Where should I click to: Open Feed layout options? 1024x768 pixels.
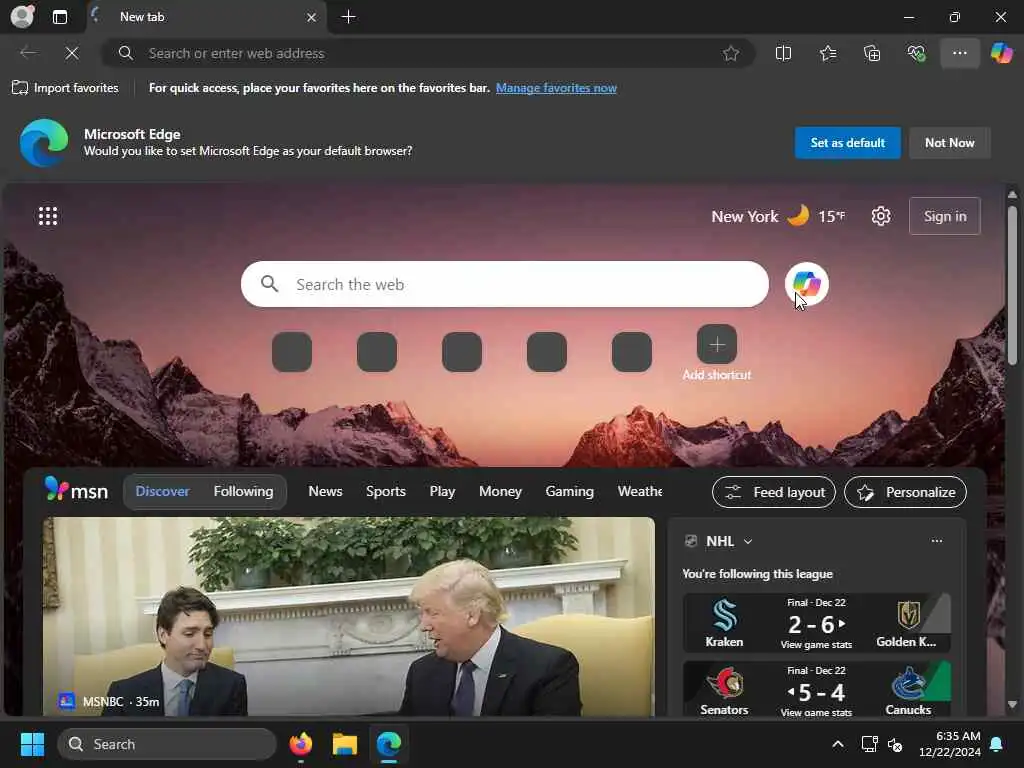click(x=774, y=492)
